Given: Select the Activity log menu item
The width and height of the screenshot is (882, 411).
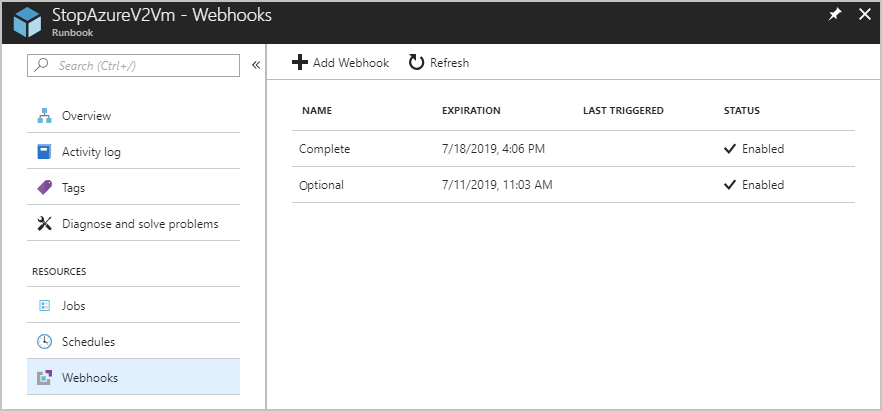Looking at the screenshot, I should click(91, 152).
